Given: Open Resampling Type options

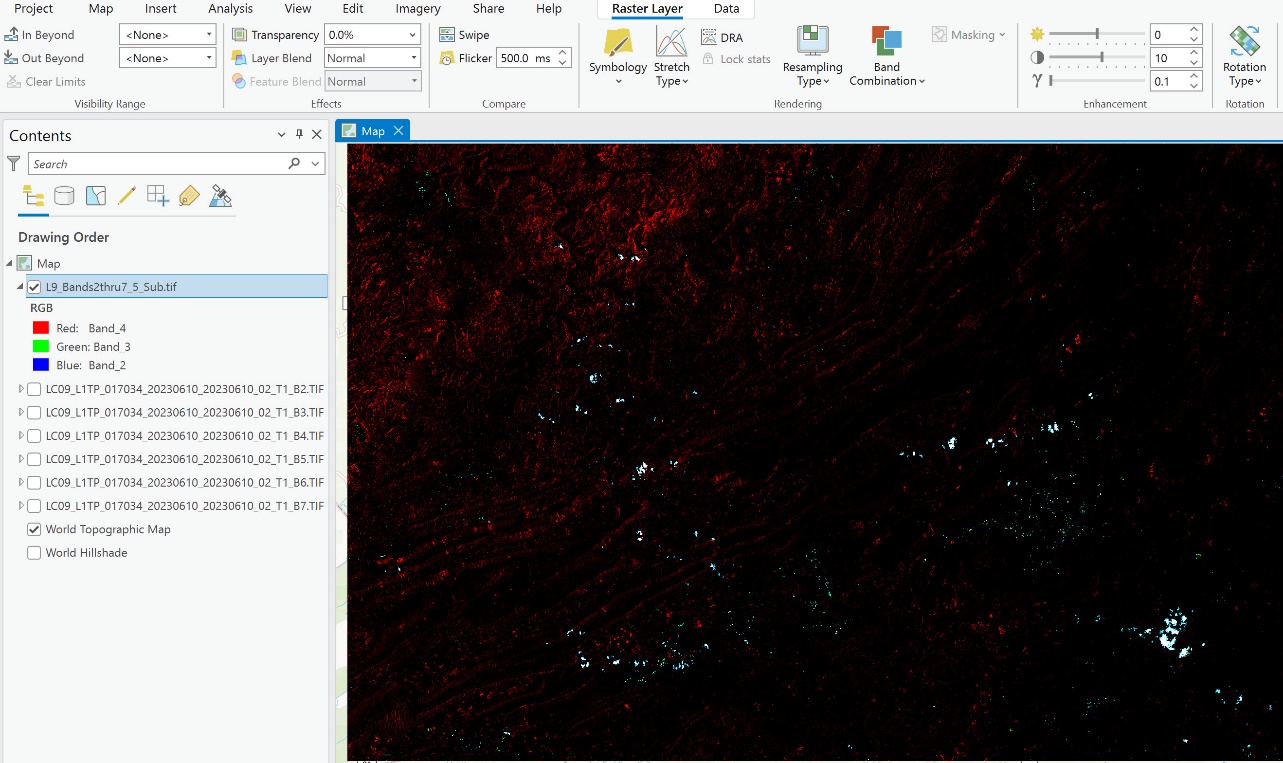Looking at the screenshot, I should (x=812, y=56).
